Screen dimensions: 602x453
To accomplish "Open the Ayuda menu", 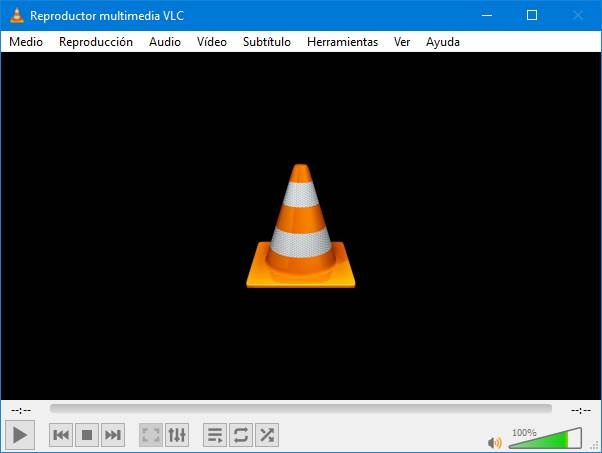I will pyautogui.click(x=443, y=41).
